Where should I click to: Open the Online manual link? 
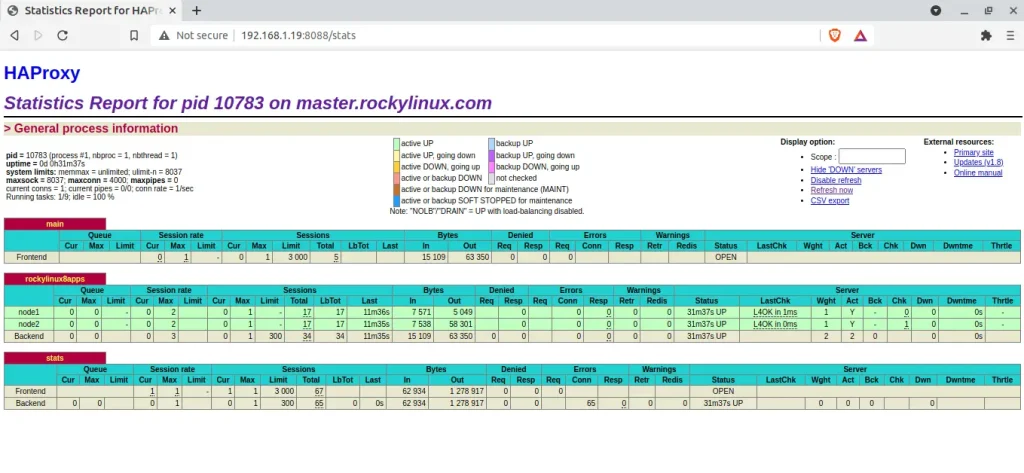(x=978, y=172)
